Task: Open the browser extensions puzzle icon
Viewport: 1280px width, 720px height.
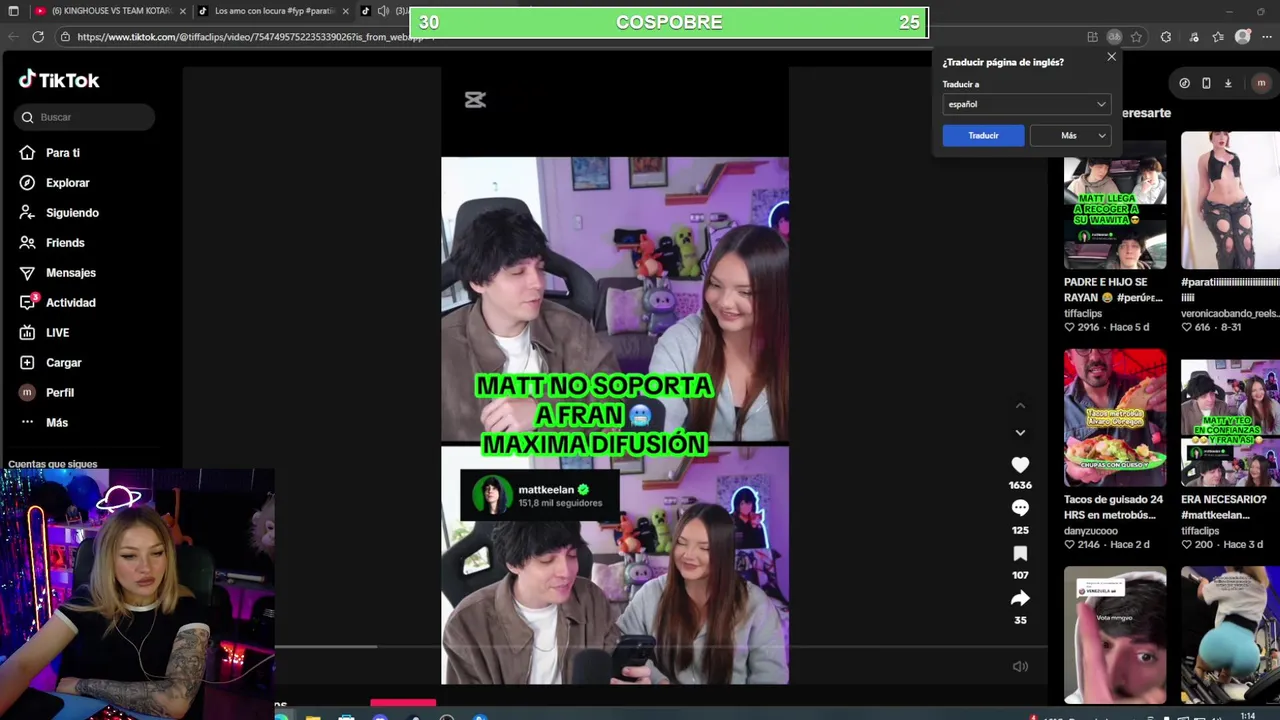Action: pos(1166,37)
